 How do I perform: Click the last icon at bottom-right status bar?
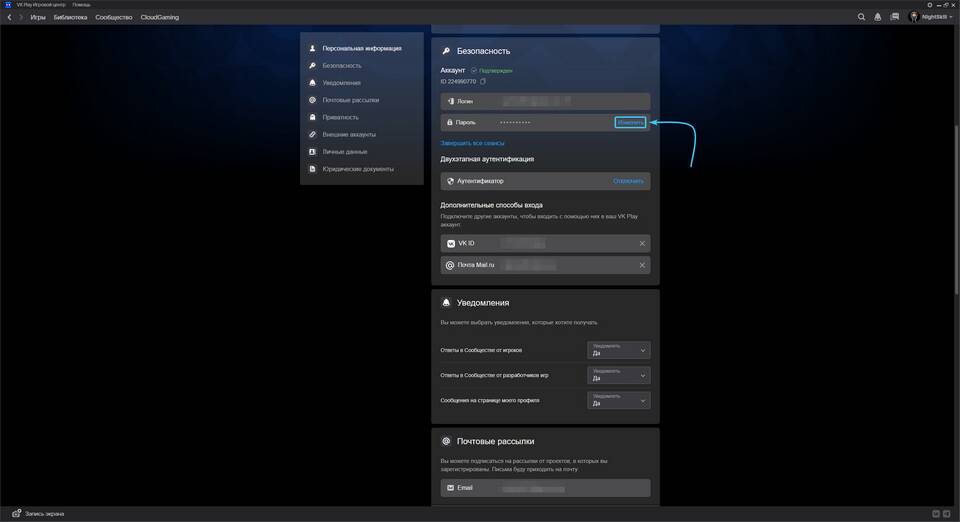pos(947,513)
